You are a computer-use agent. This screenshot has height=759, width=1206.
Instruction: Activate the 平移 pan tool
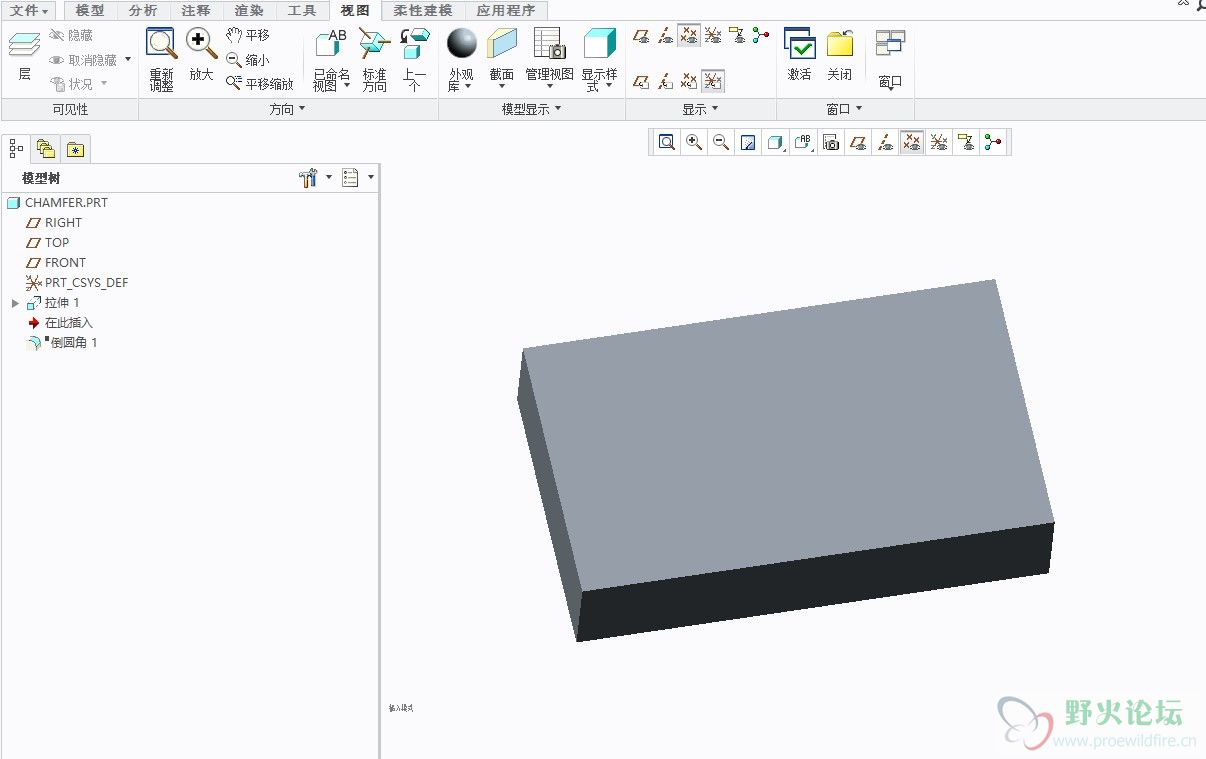[247, 35]
